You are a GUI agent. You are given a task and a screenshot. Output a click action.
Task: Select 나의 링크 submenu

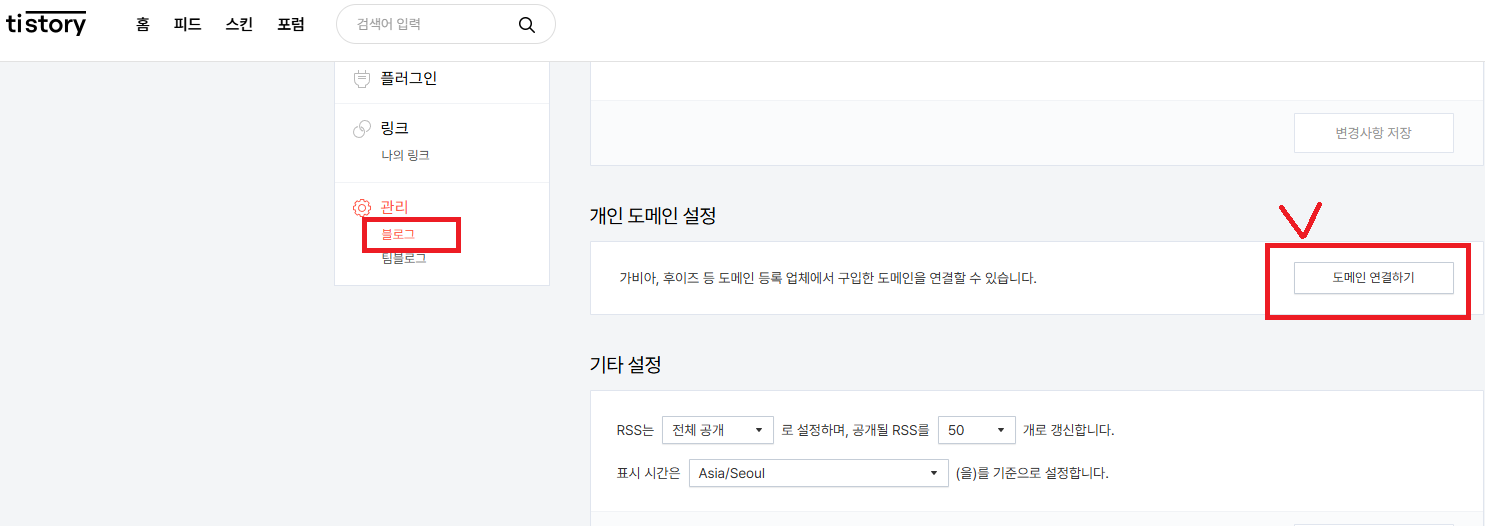pyautogui.click(x=405, y=156)
